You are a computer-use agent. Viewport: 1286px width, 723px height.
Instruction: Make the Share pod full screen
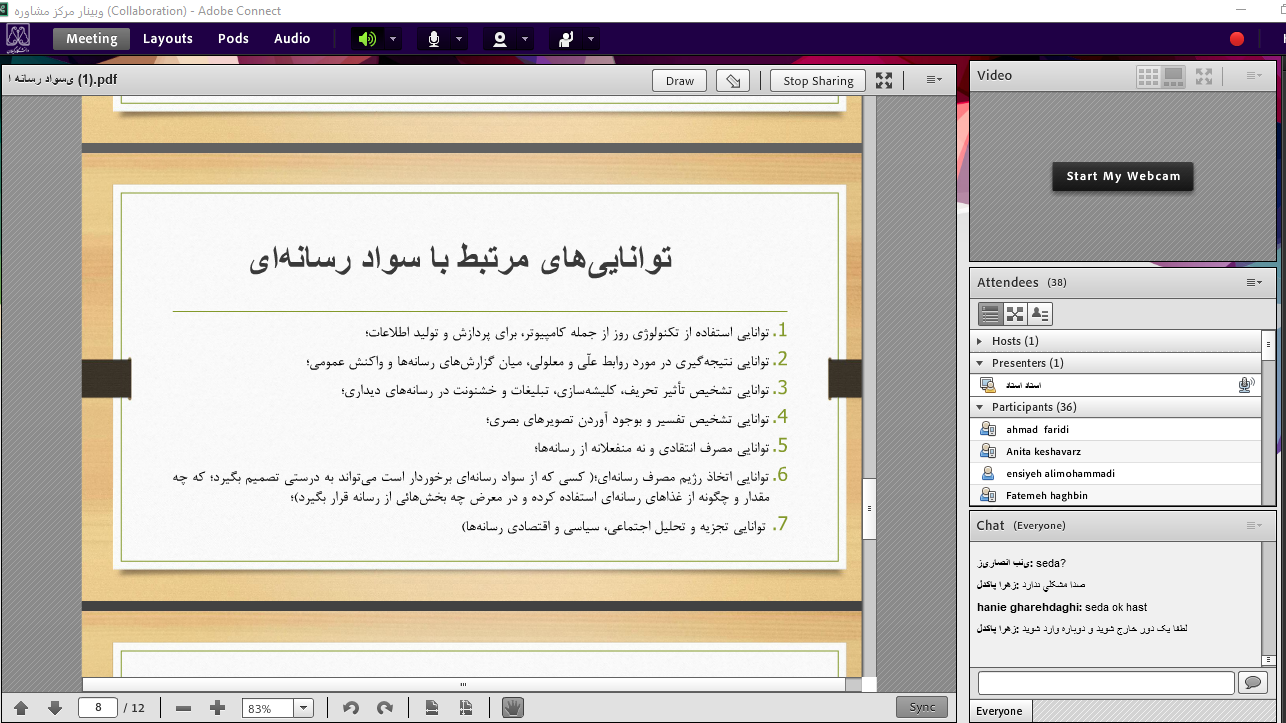(884, 81)
